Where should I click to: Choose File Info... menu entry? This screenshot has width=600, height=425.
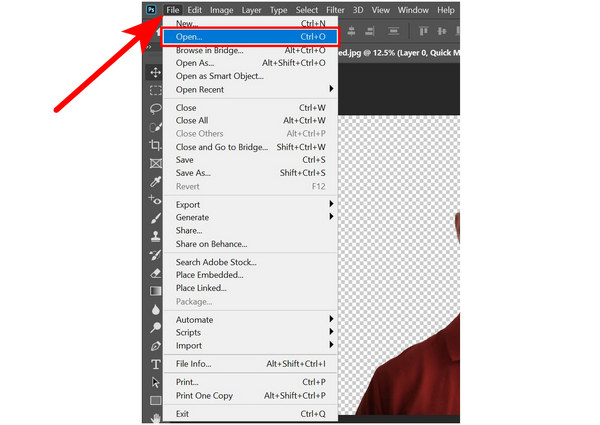(251, 364)
